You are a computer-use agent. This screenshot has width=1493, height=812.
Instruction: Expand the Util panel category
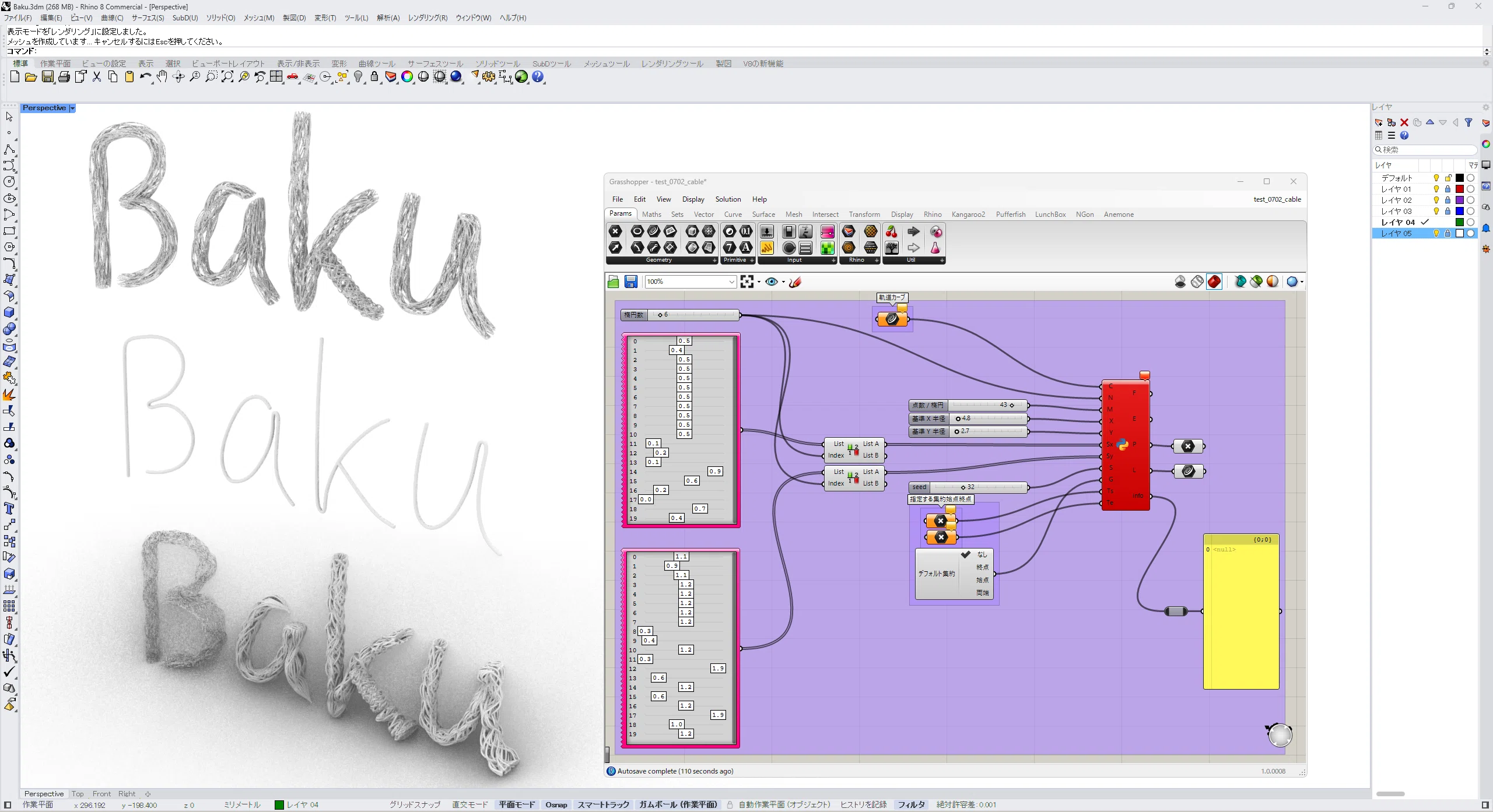(941, 261)
